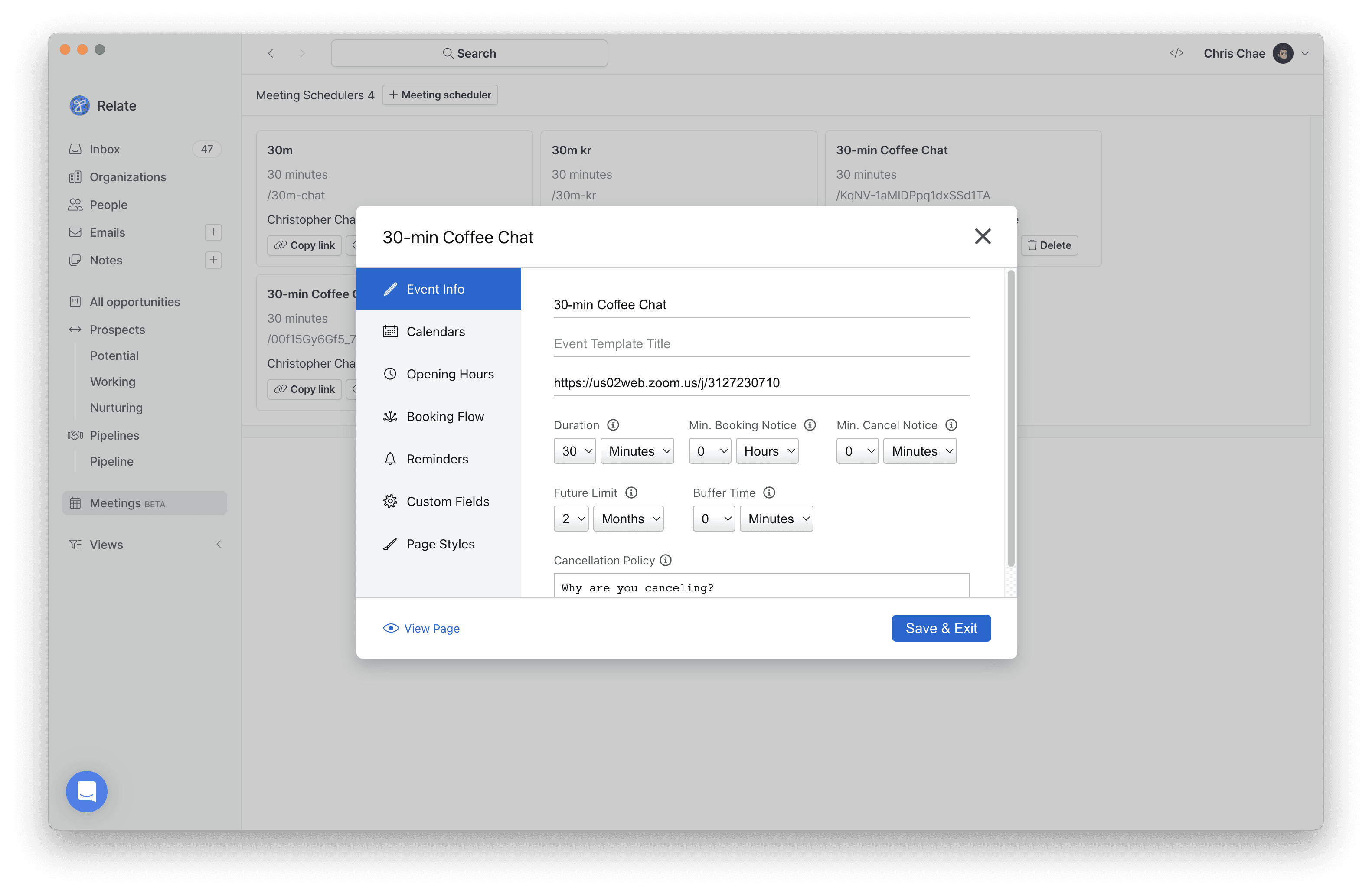
Task: Click the dialog's vertical scrollbar
Action: click(x=1010, y=418)
